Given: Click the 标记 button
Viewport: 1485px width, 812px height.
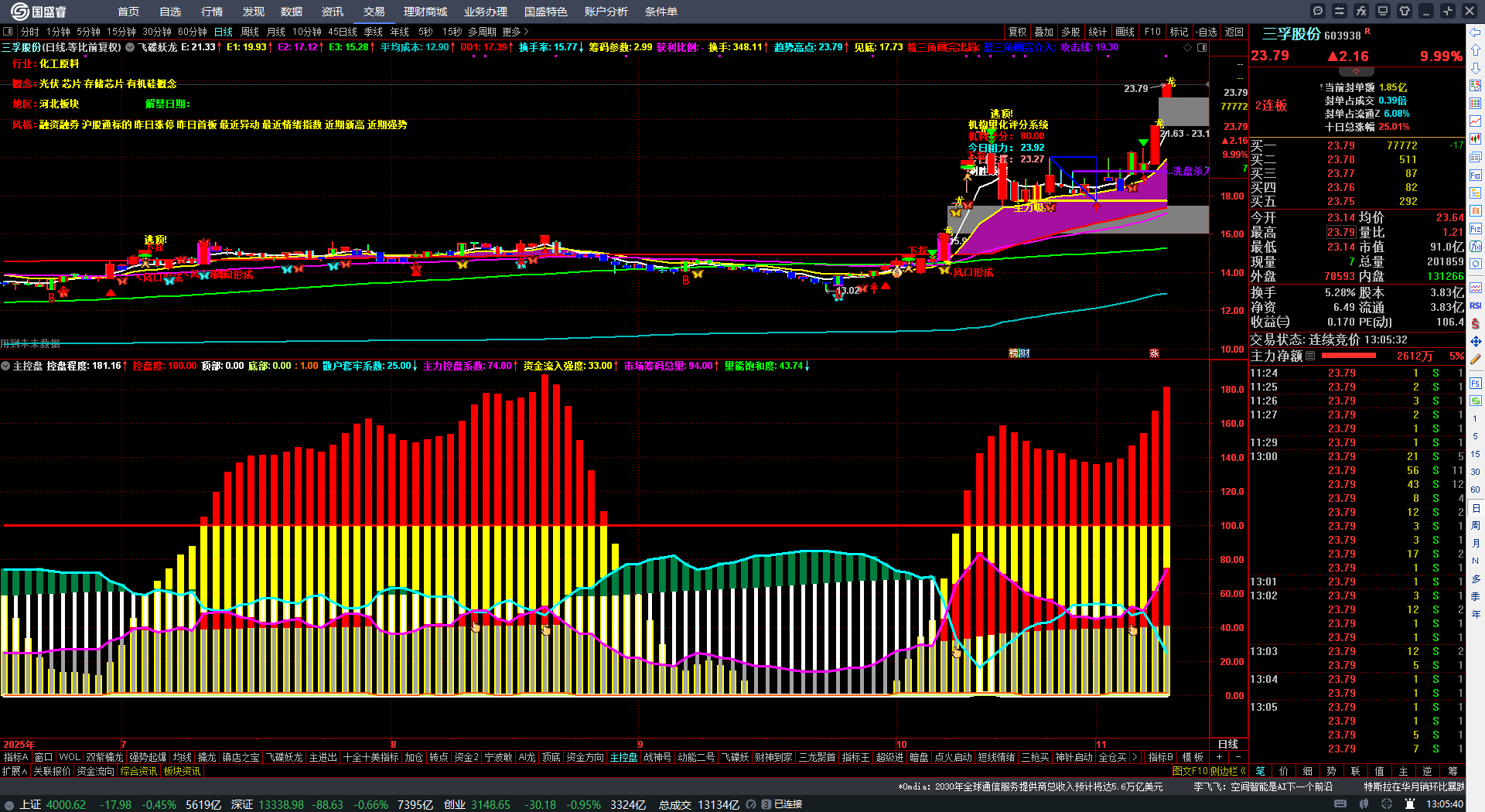Looking at the screenshot, I should coord(1179,32).
